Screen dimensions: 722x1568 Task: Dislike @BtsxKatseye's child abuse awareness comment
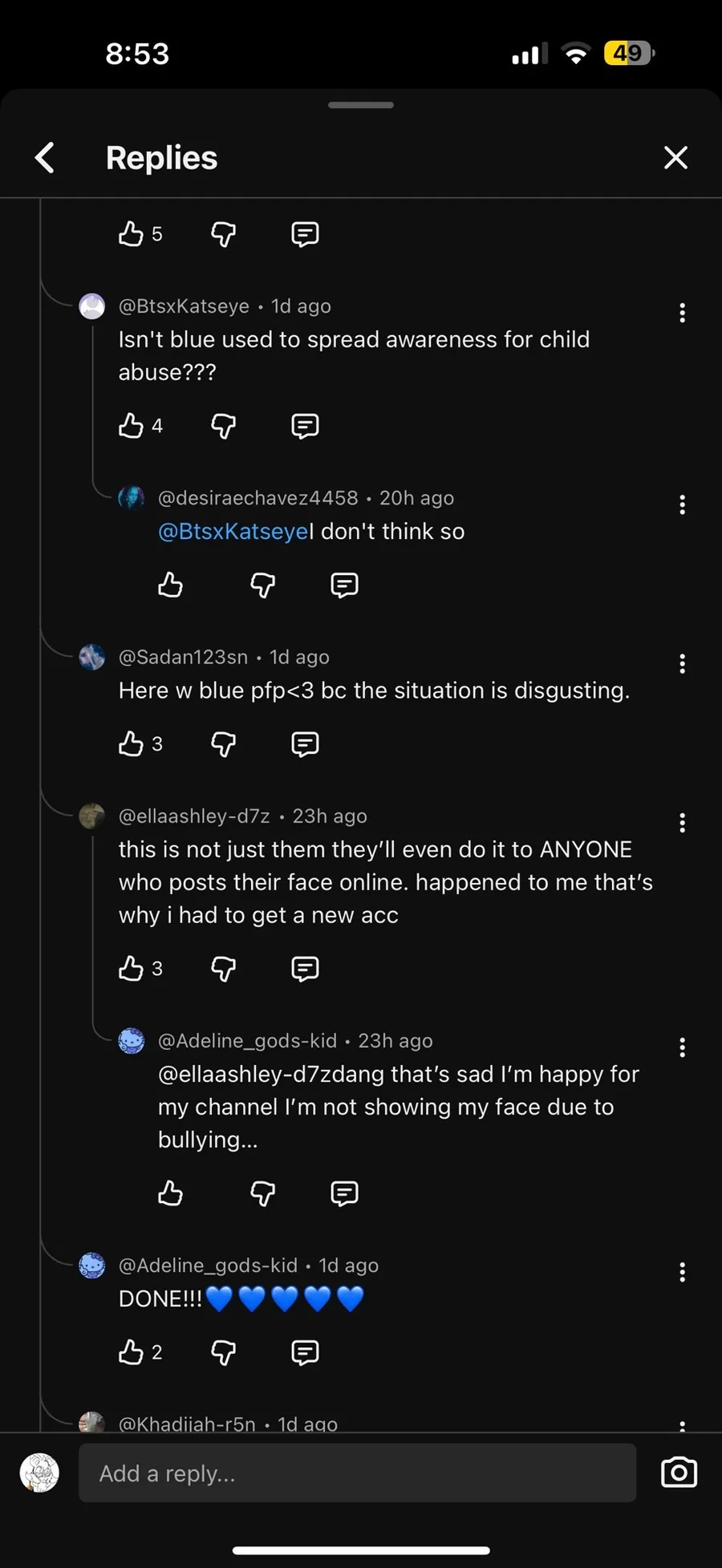(x=223, y=426)
